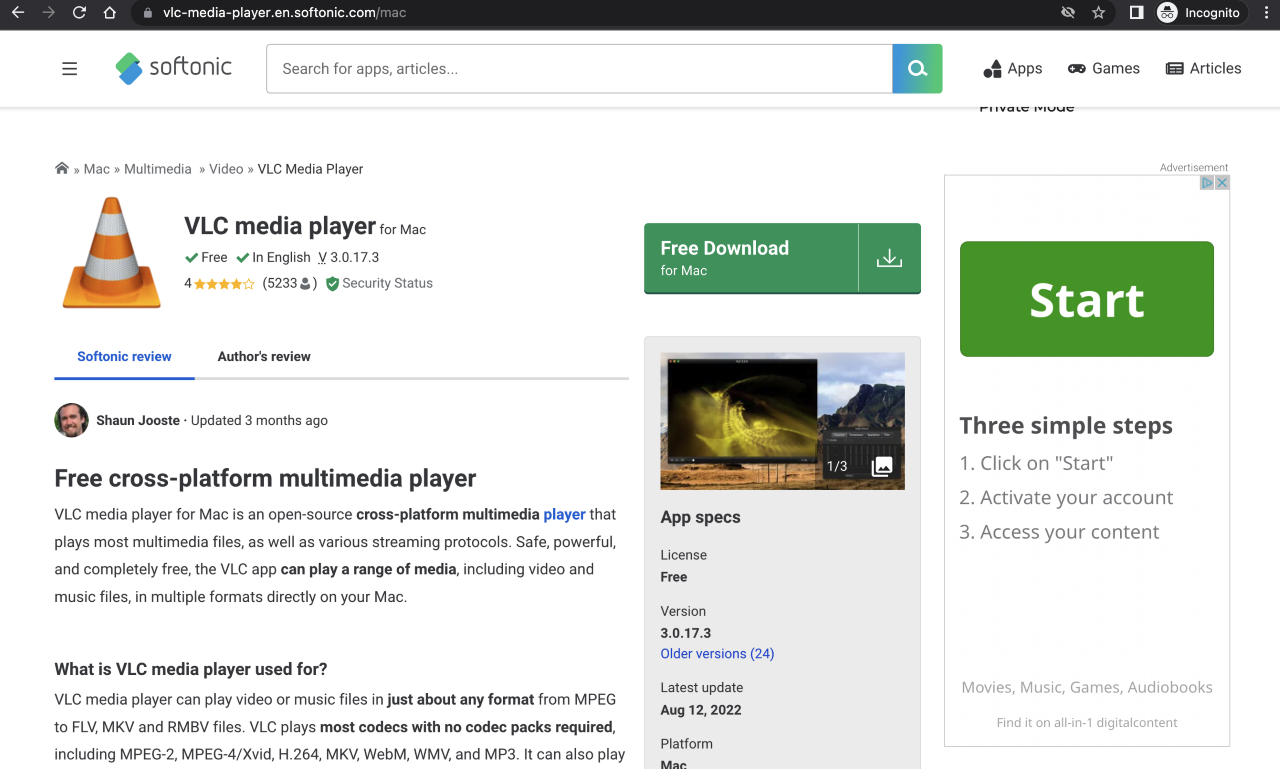Click the download arrow icon
The height and width of the screenshot is (769, 1280).
pos(889,258)
